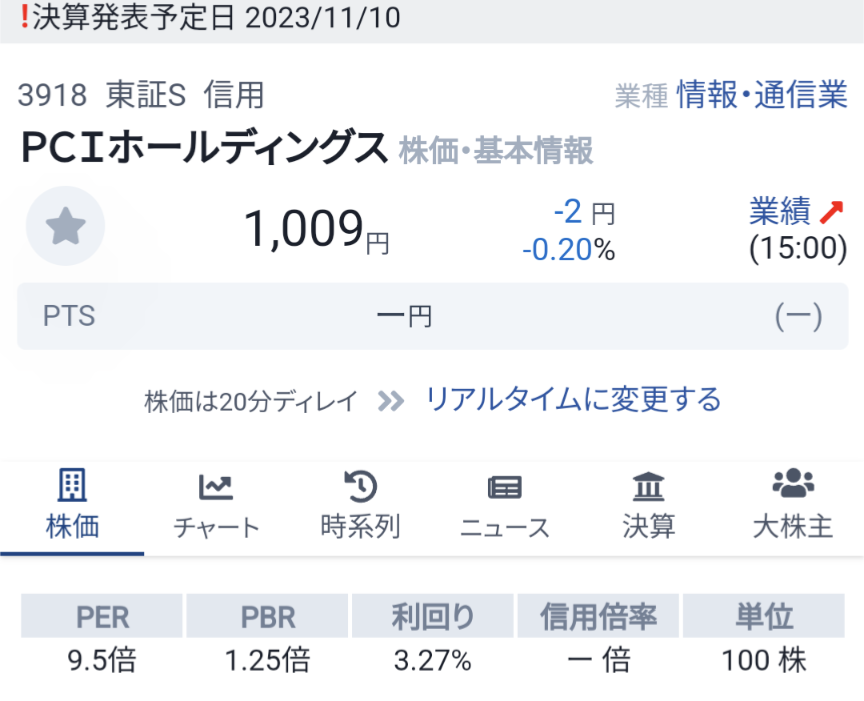Click the 利回り column header
This screenshot has width=864, height=701.
pos(432,617)
